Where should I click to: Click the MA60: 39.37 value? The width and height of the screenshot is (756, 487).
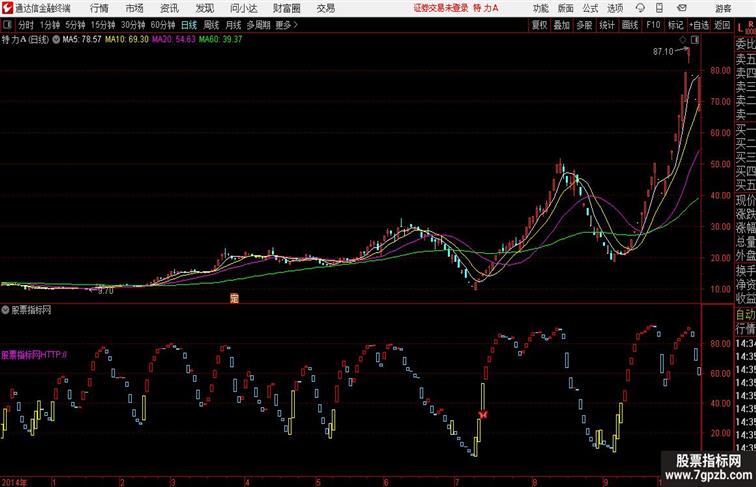pyautogui.click(x=220, y=40)
